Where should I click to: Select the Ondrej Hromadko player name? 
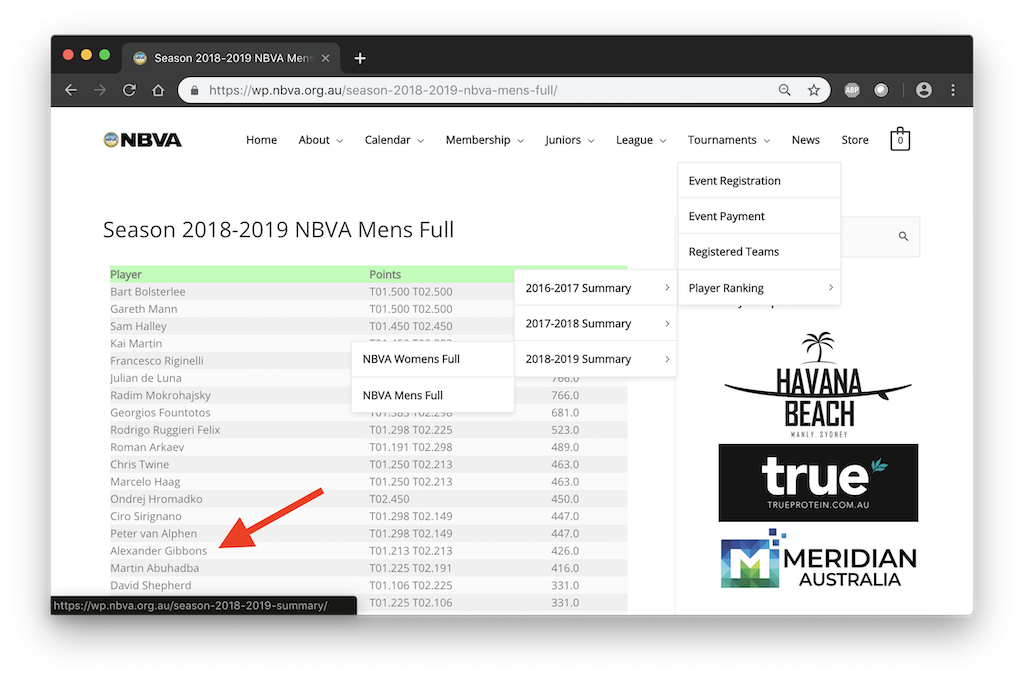click(156, 499)
